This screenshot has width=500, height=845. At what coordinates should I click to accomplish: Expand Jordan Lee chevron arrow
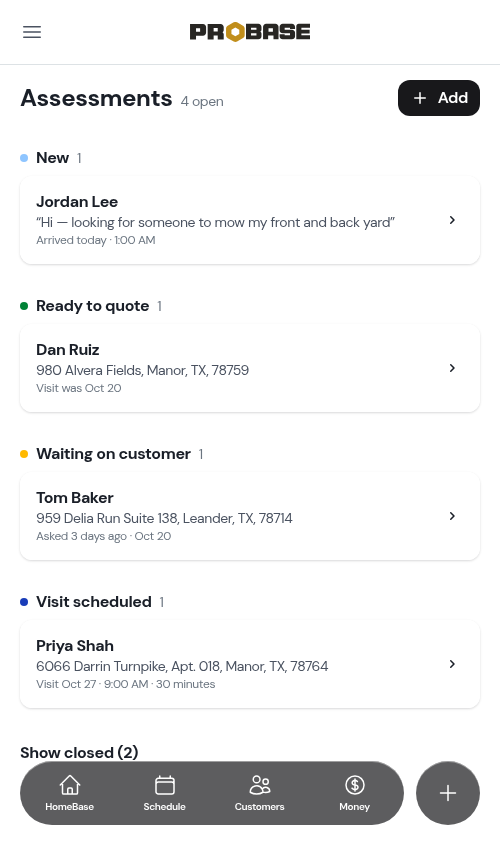tap(452, 220)
